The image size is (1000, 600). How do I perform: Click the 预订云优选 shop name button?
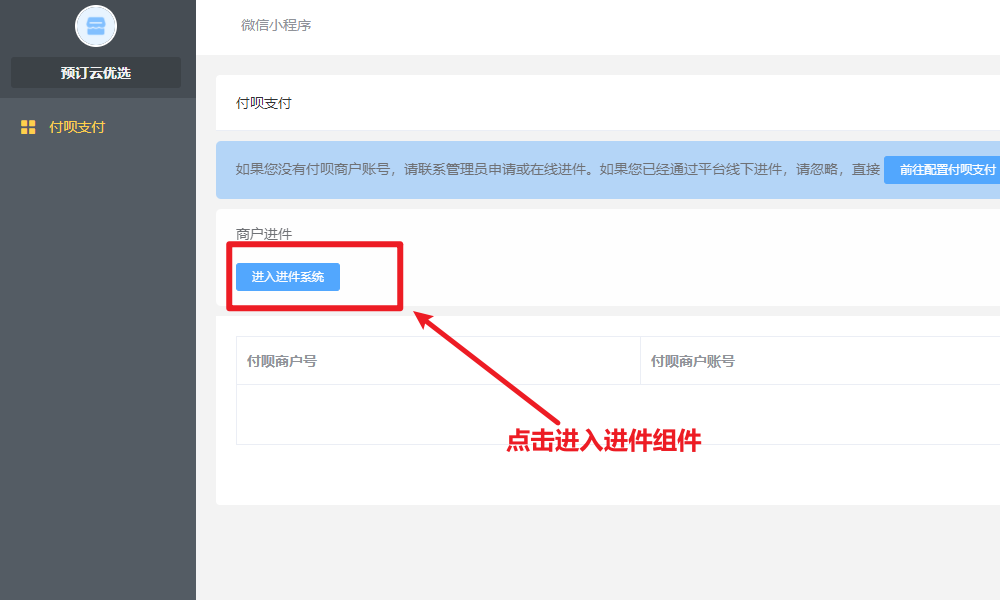(96, 73)
